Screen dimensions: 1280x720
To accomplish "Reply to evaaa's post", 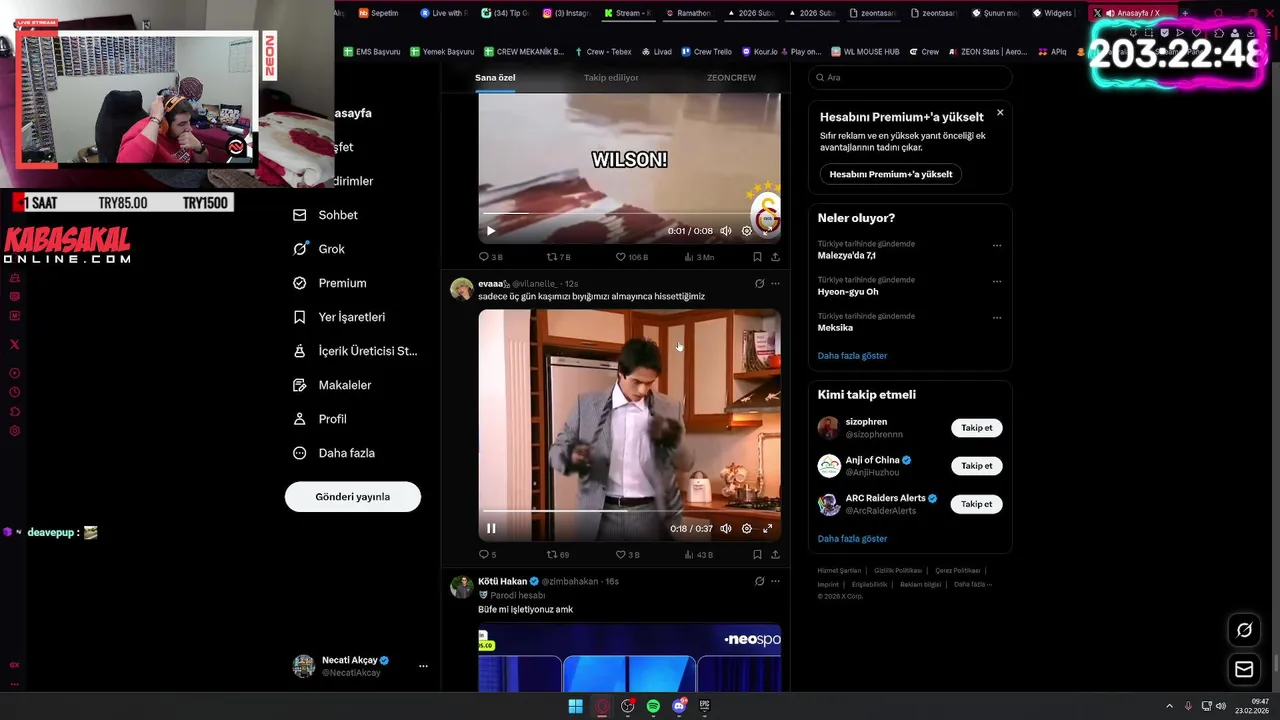I will [487, 555].
